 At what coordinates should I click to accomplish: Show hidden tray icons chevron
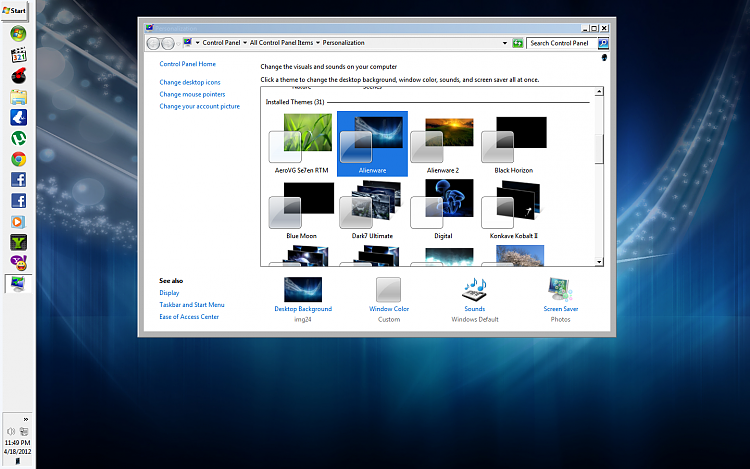point(25,419)
